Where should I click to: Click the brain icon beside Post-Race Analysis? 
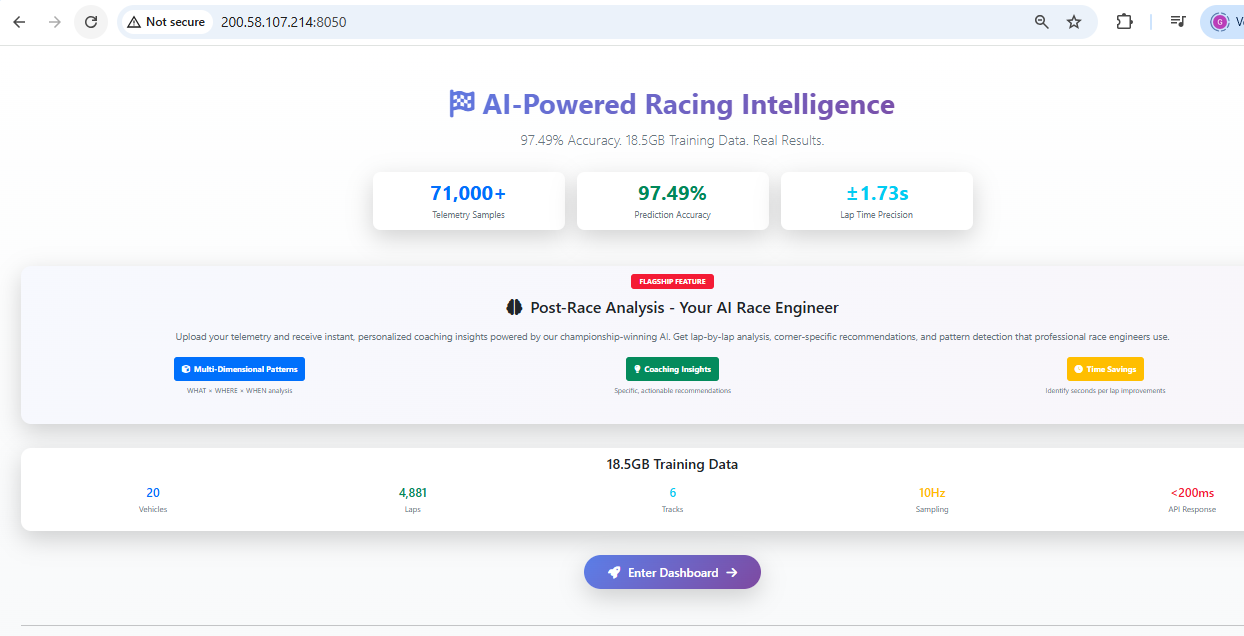pos(515,308)
